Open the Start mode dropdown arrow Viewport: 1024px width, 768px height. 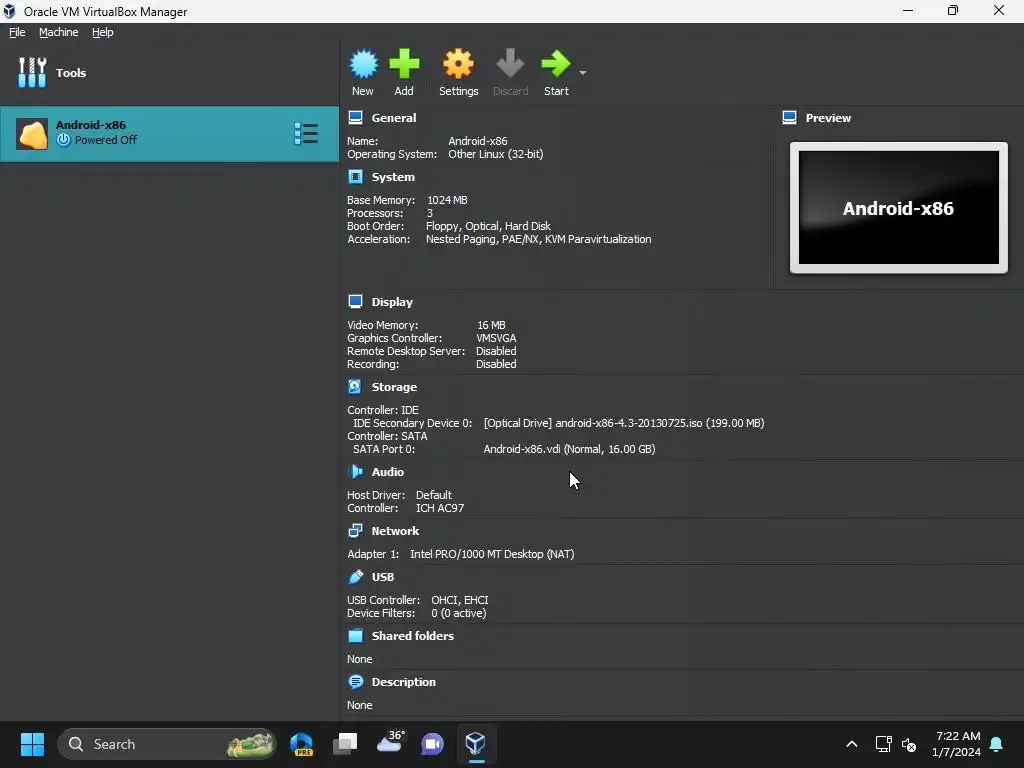click(583, 72)
